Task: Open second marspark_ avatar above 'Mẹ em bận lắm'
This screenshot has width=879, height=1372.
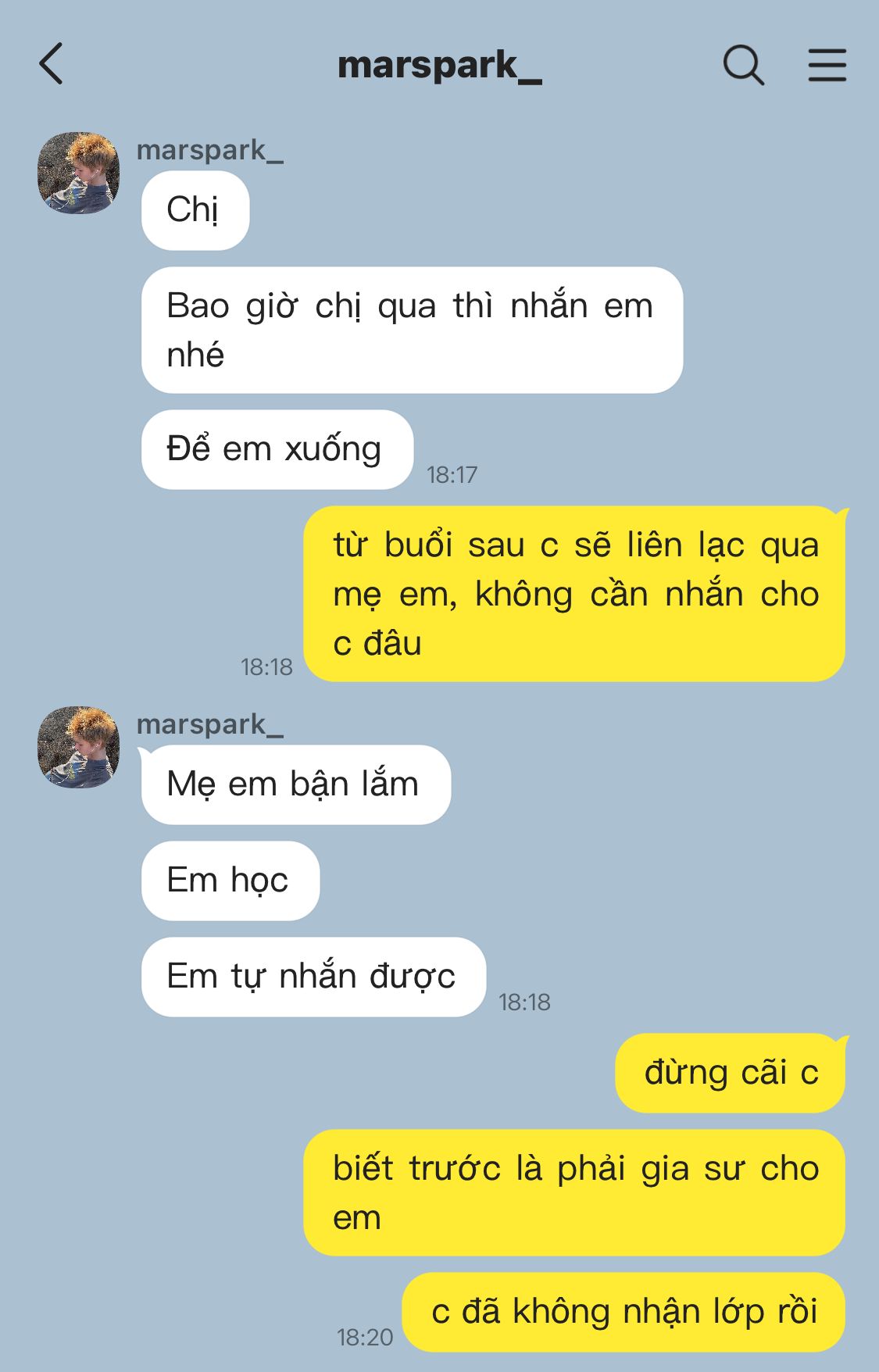Action: tap(78, 747)
